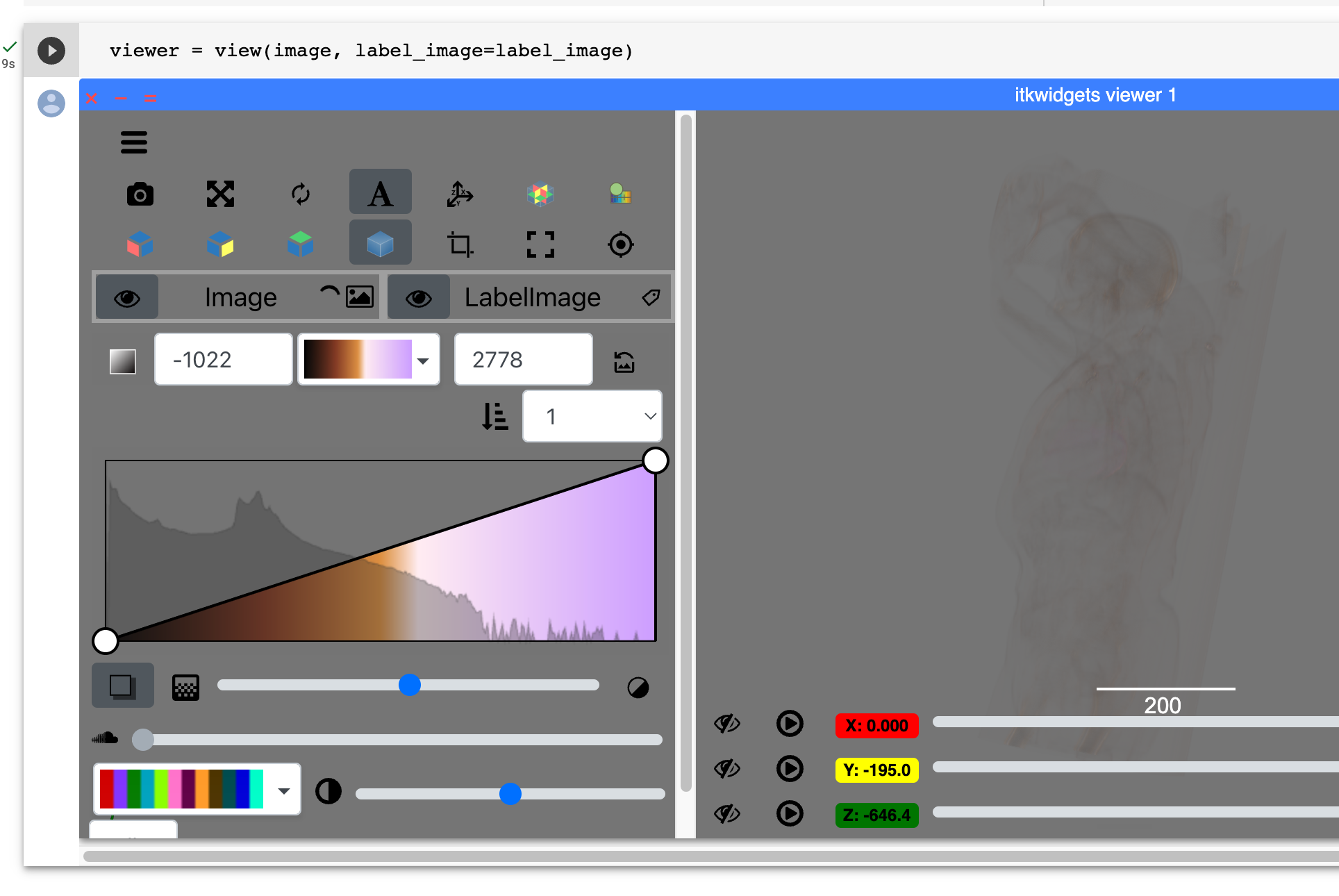1339x896 pixels.
Task: Toggle LabelImage layer visibility eye
Action: [x=419, y=298]
